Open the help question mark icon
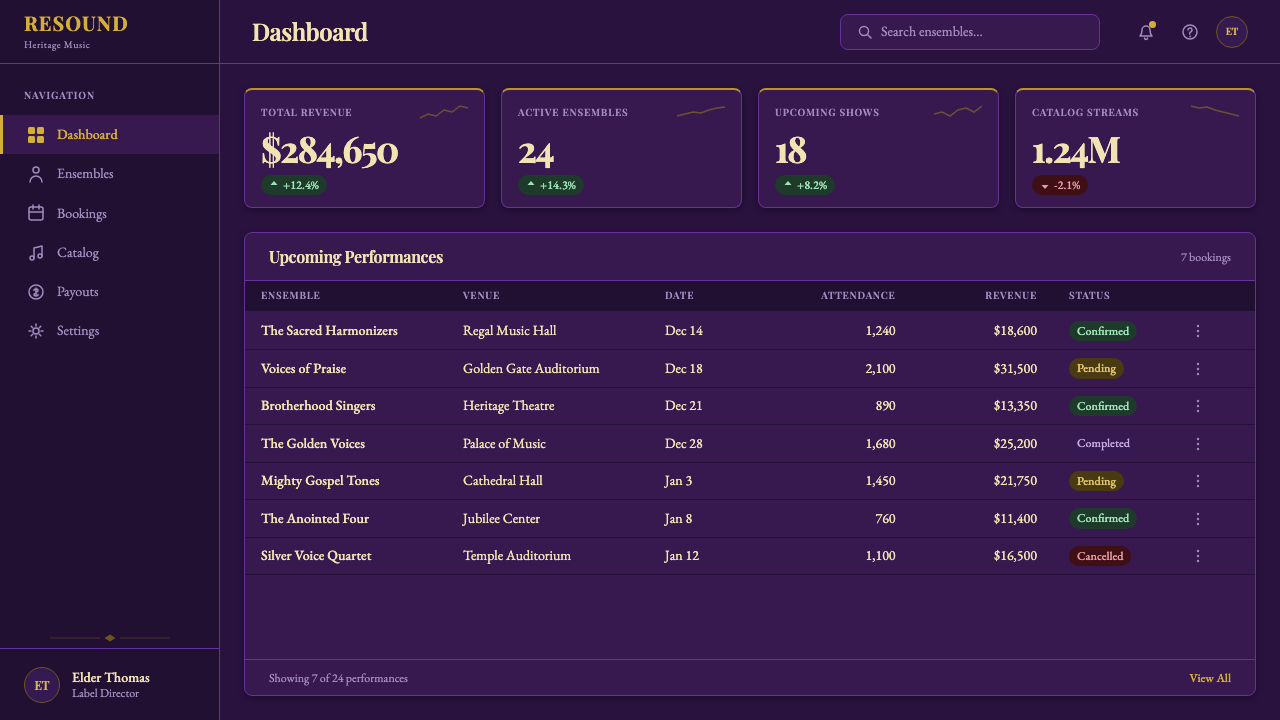The height and width of the screenshot is (720, 1280). click(1190, 32)
